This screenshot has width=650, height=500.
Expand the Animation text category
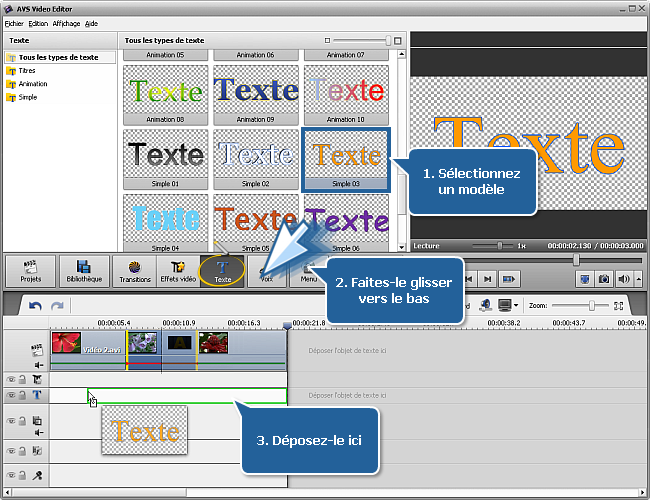point(32,84)
